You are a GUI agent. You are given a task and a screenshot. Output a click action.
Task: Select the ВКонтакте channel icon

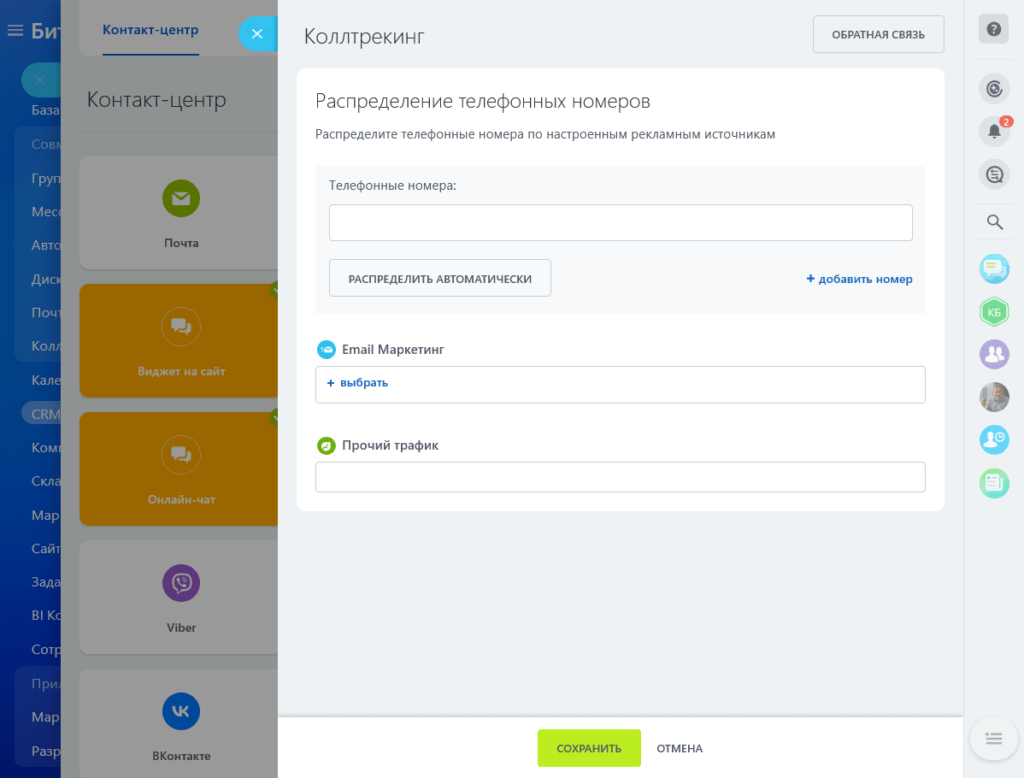[x=181, y=711]
